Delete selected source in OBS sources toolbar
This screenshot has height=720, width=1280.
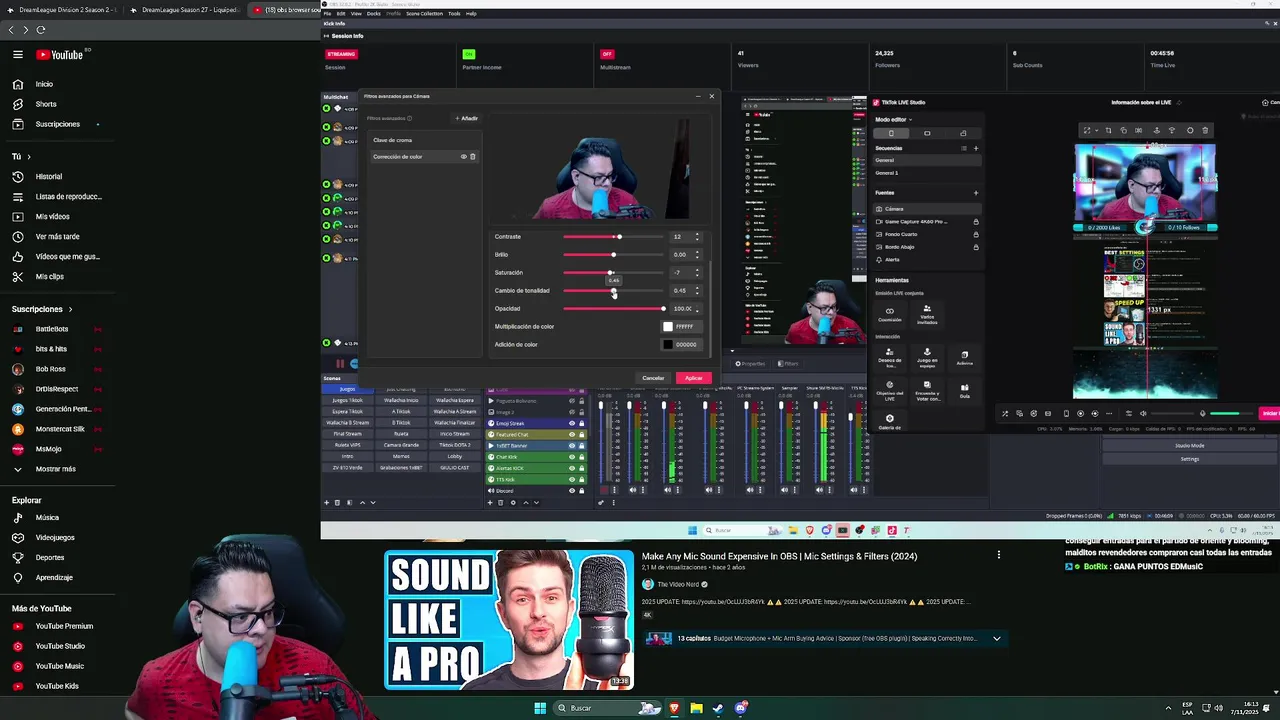501,502
